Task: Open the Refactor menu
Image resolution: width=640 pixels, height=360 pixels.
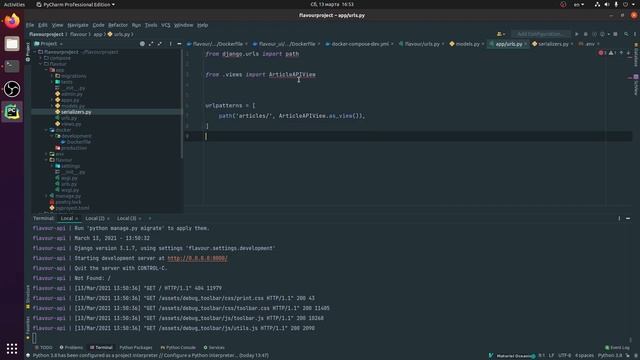Action: (118, 25)
